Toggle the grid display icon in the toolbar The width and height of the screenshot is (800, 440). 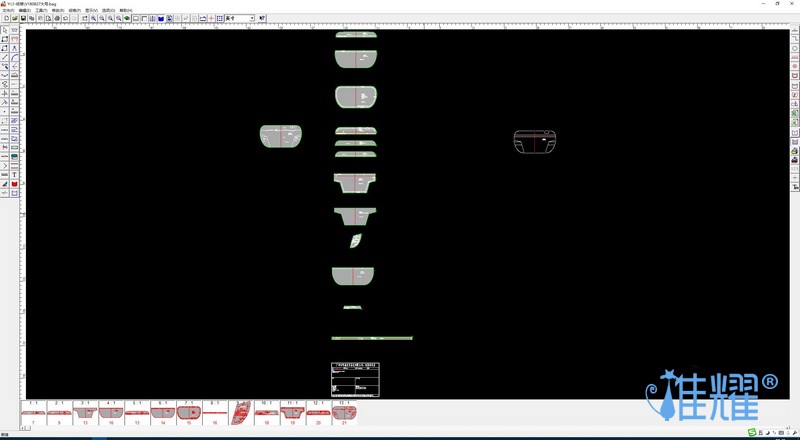tap(220, 18)
